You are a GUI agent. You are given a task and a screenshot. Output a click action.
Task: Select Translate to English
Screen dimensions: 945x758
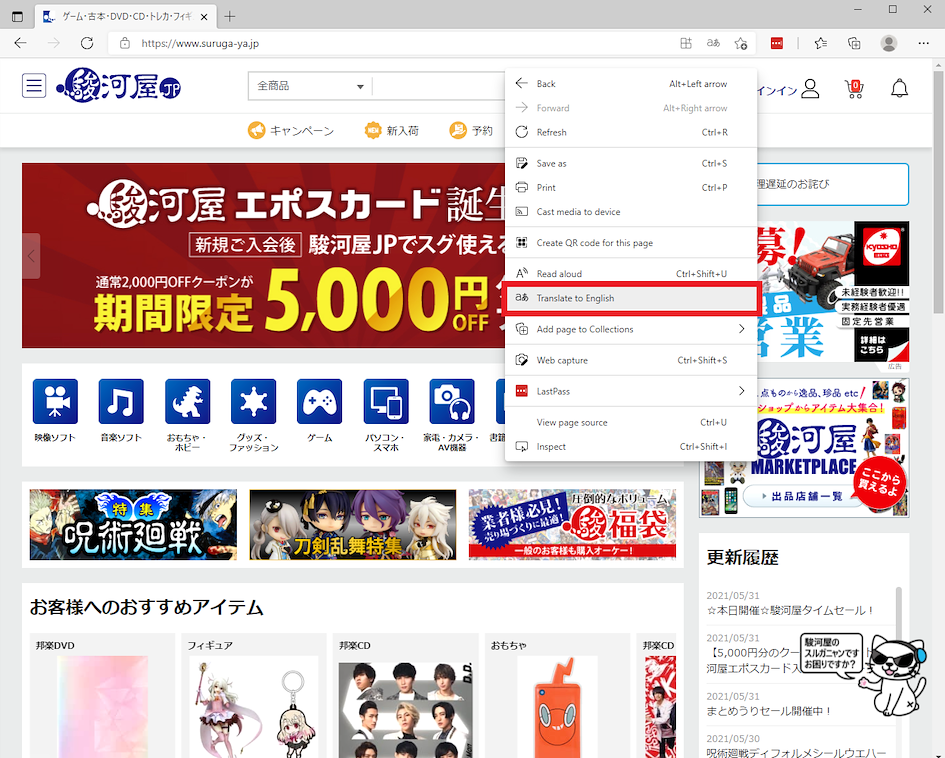coord(631,298)
